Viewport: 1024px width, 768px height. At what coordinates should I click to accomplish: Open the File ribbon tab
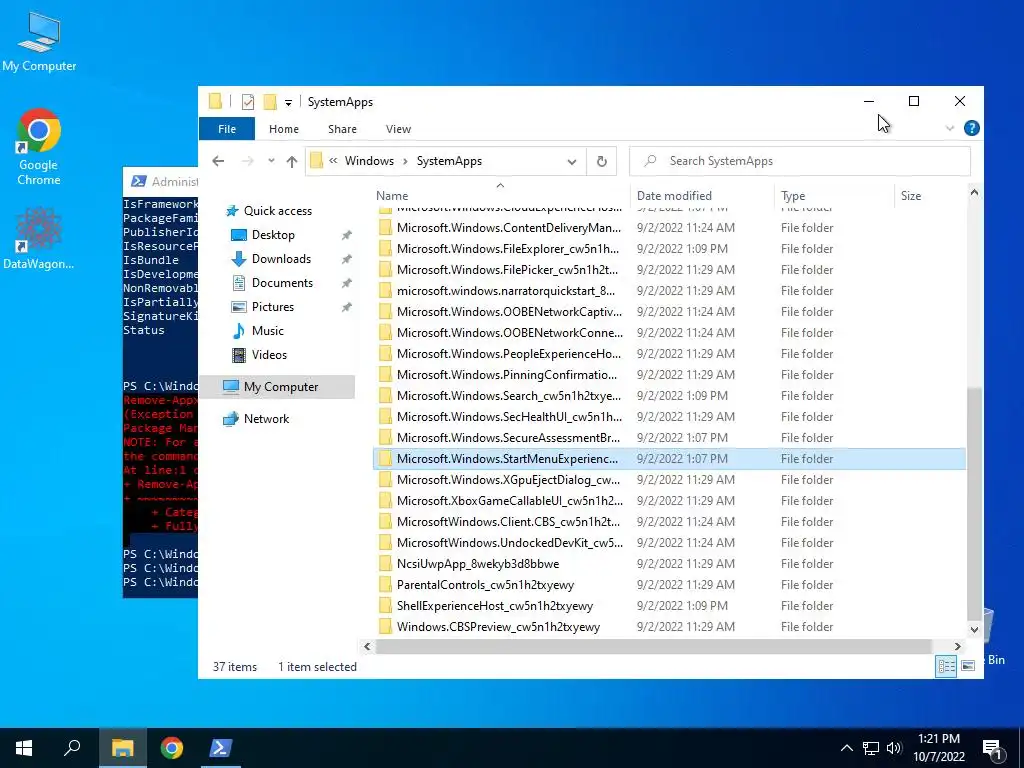227,129
